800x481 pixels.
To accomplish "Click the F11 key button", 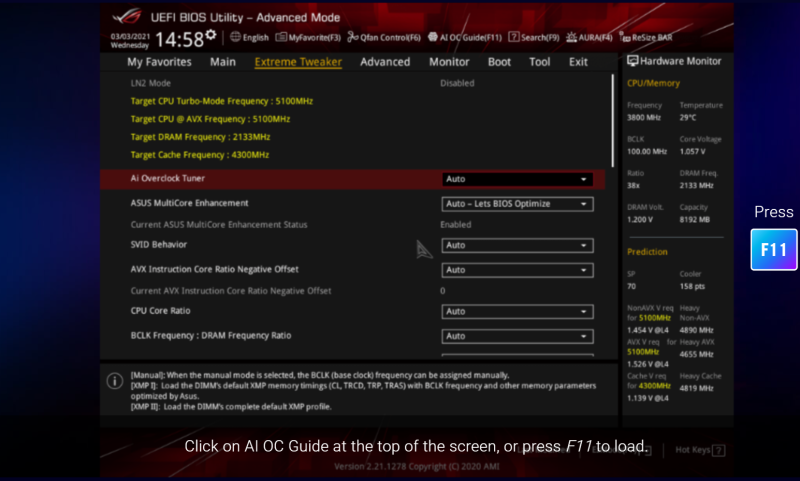I will pyautogui.click(x=773, y=249).
